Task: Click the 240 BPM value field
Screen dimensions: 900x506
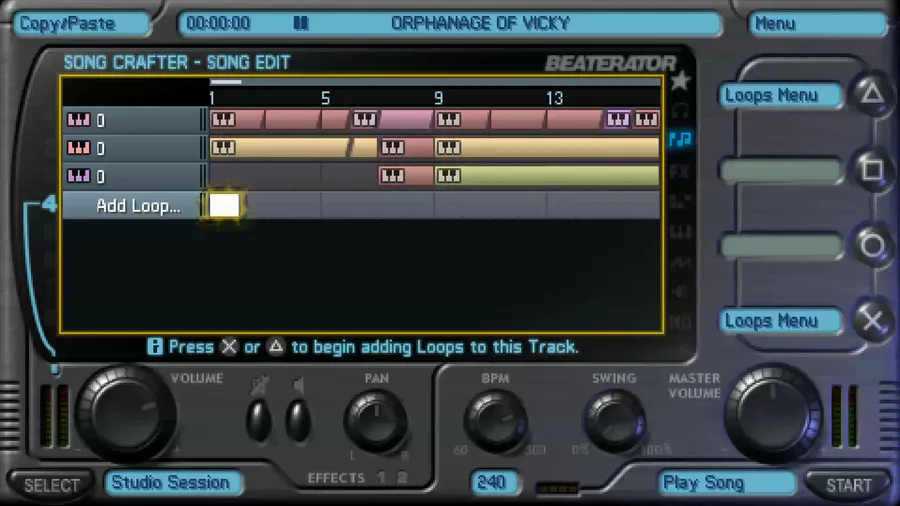Action: [494, 482]
